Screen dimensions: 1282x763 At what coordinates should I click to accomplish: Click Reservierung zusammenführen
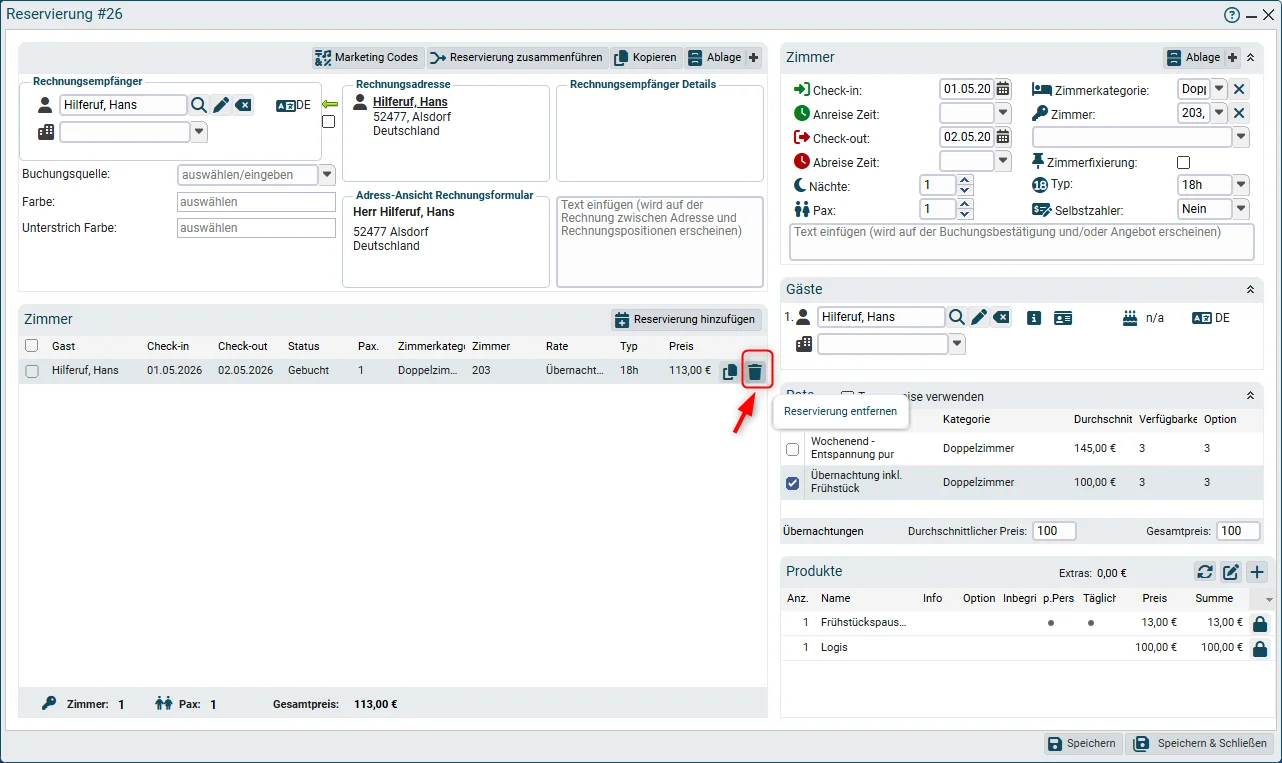click(516, 57)
